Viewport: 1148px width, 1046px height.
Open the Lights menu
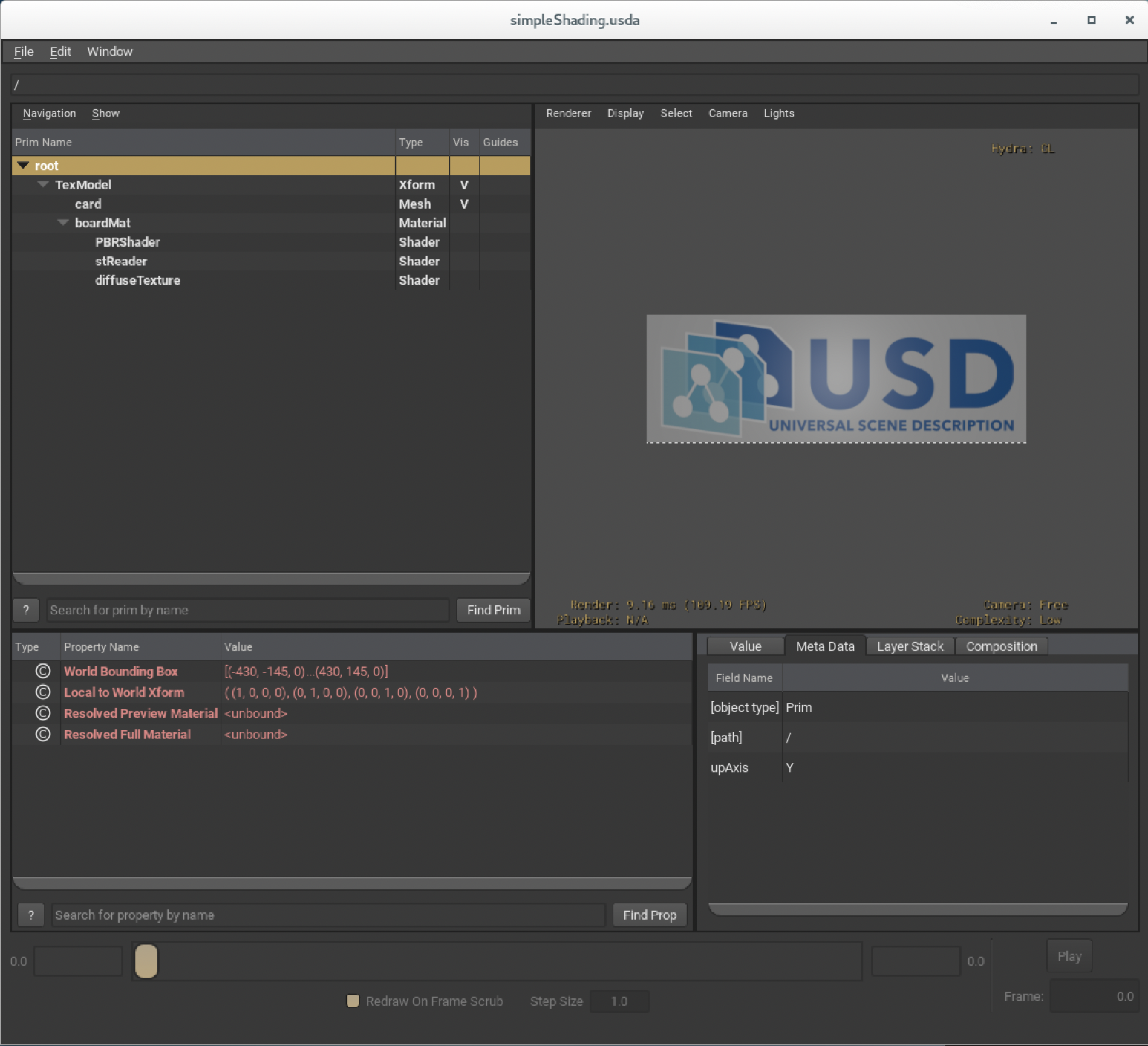(x=779, y=114)
